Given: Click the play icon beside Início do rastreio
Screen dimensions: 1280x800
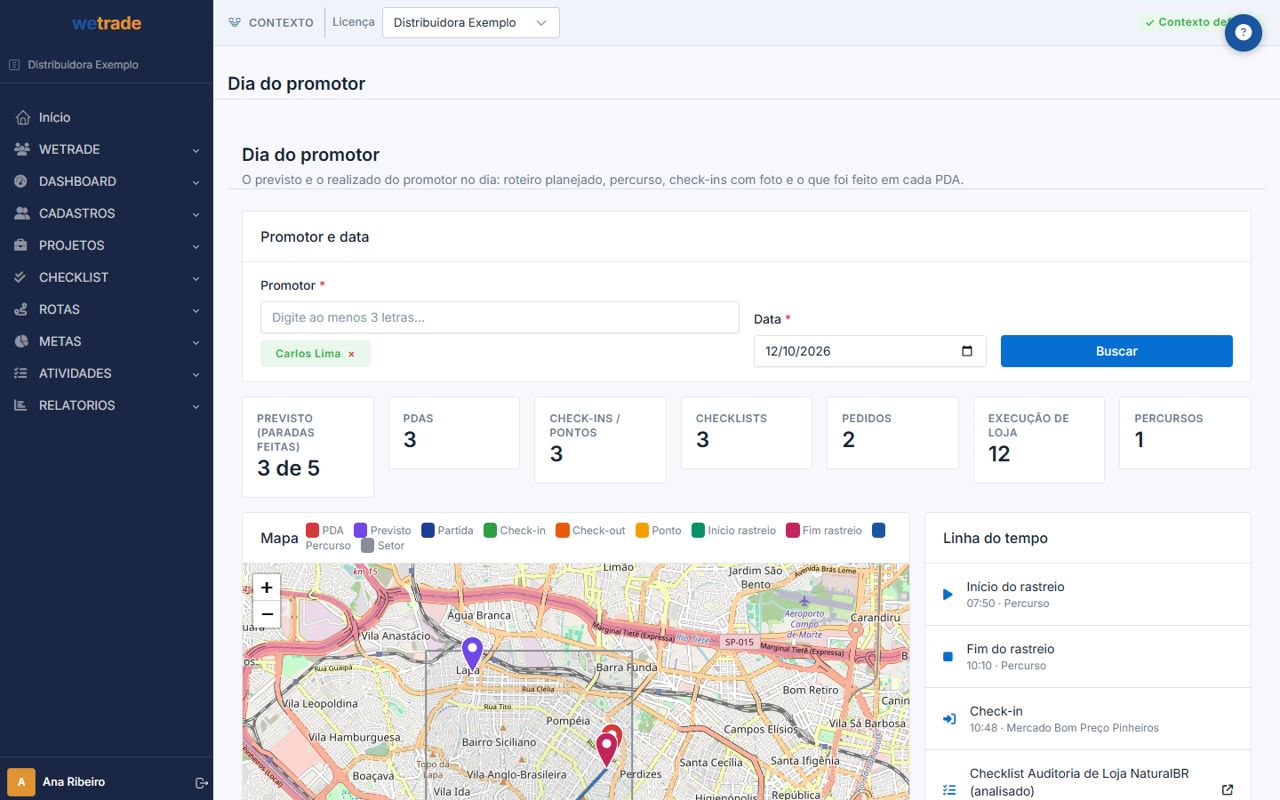Looking at the screenshot, I should 948,595.
